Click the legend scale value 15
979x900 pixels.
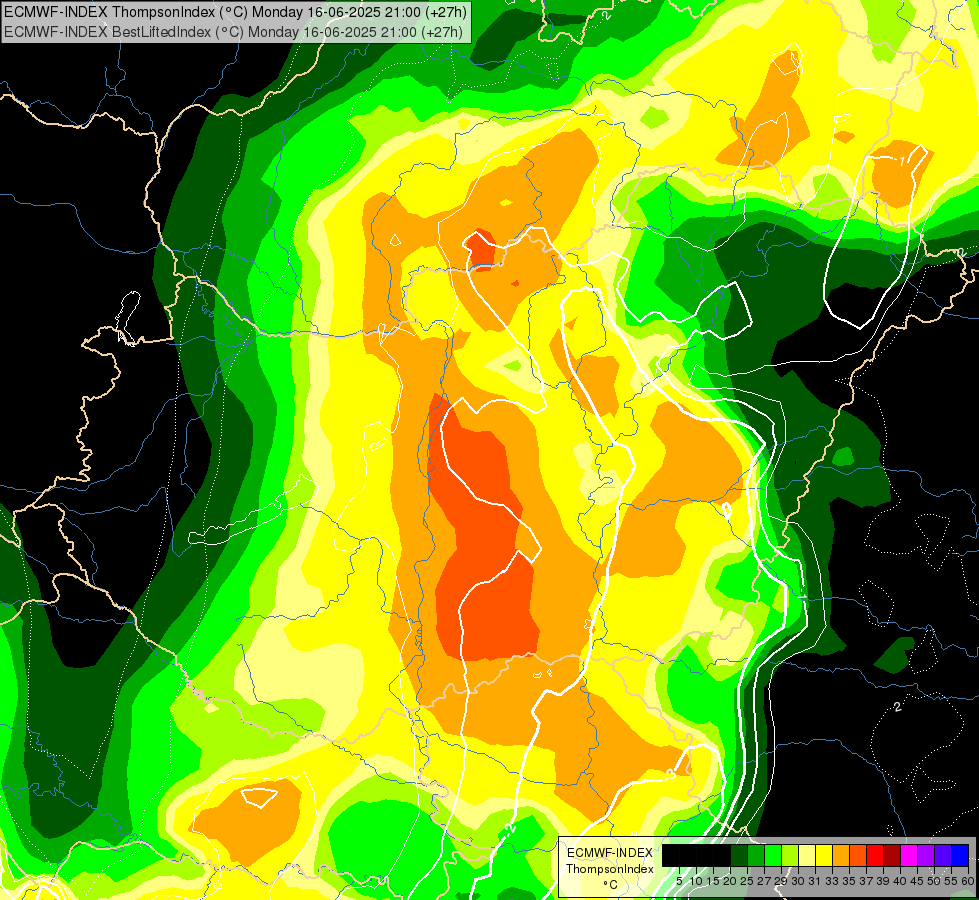coord(713,881)
